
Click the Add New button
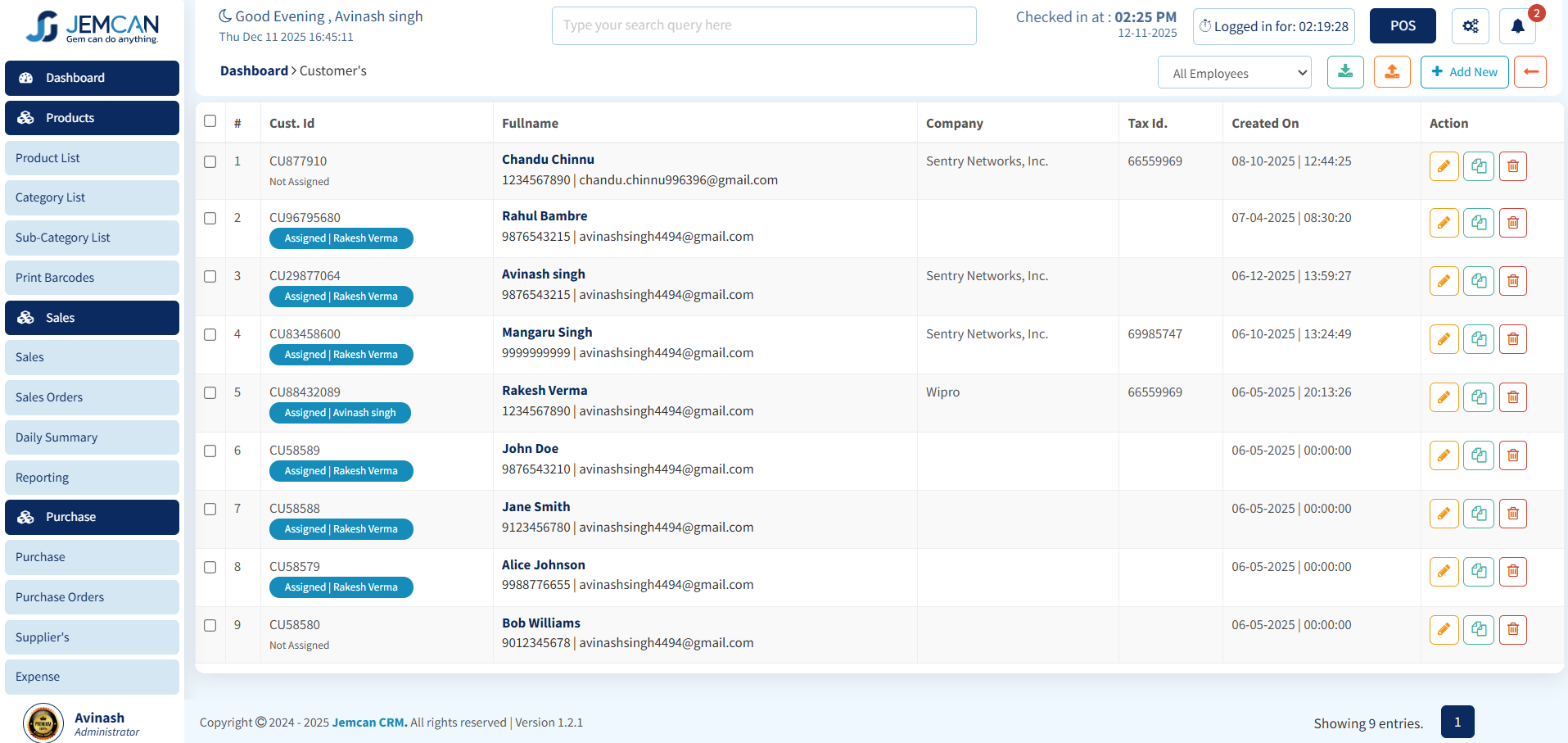(x=1464, y=71)
